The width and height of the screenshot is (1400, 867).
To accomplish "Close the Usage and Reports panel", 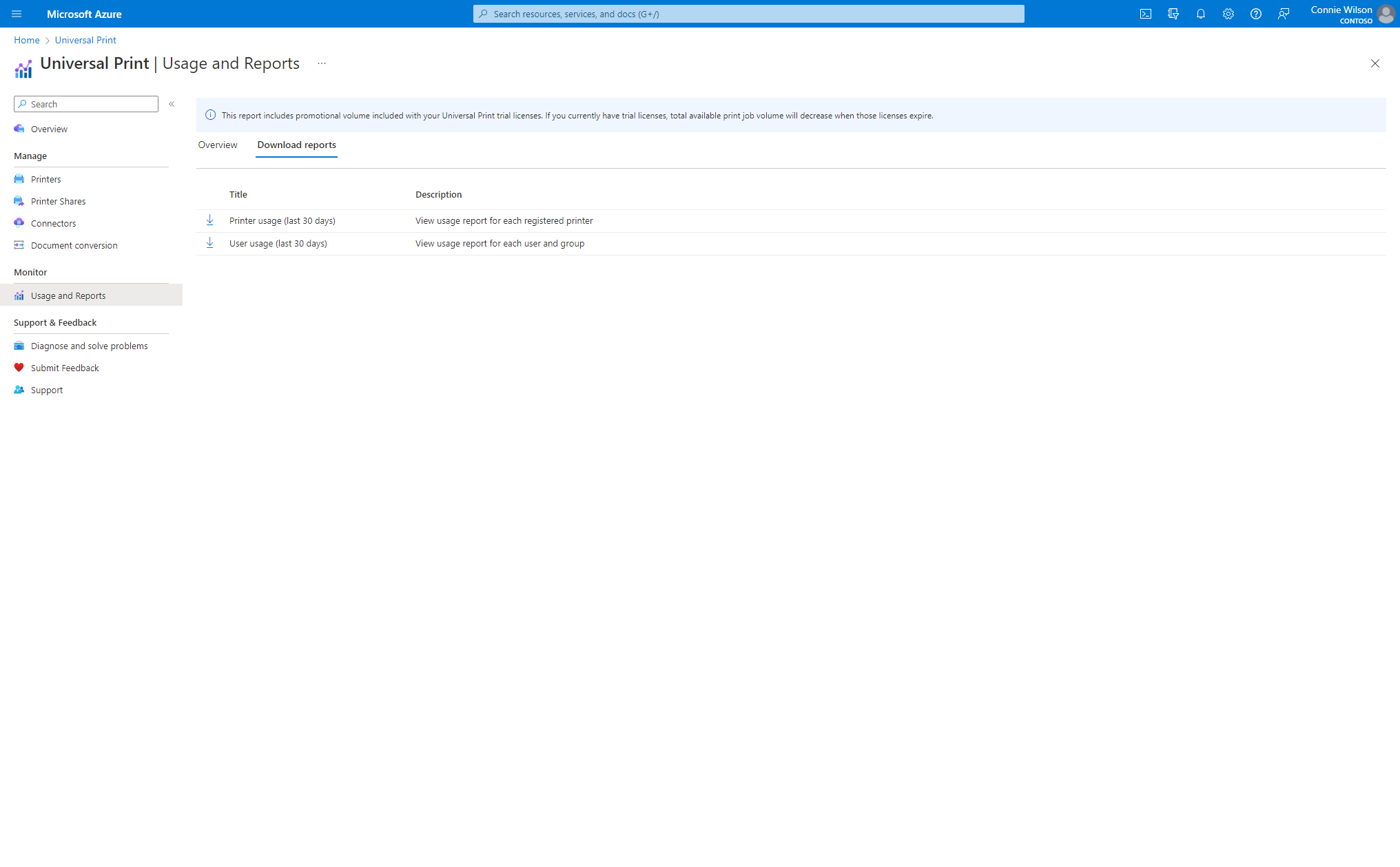I will (x=1375, y=63).
